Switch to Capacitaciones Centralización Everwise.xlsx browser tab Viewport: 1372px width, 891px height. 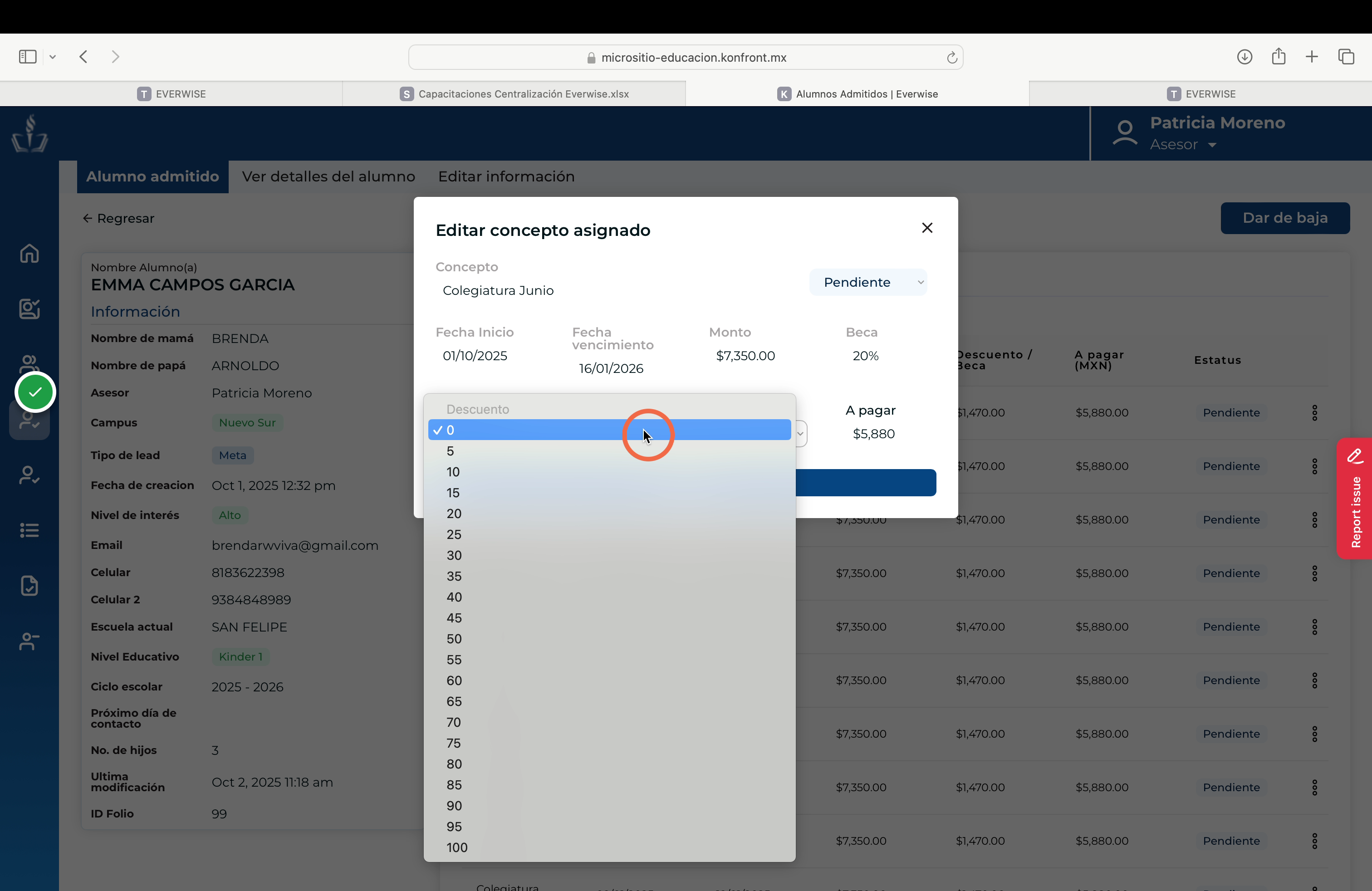(x=514, y=94)
